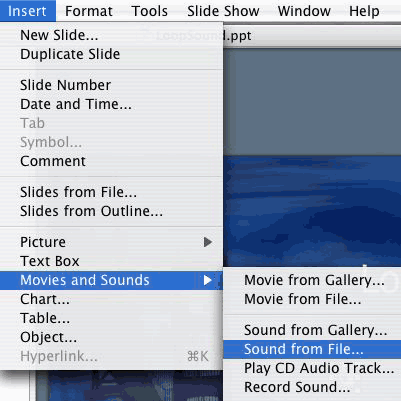Open the Help menu
The width and height of the screenshot is (401, 401).
[364, 11]
